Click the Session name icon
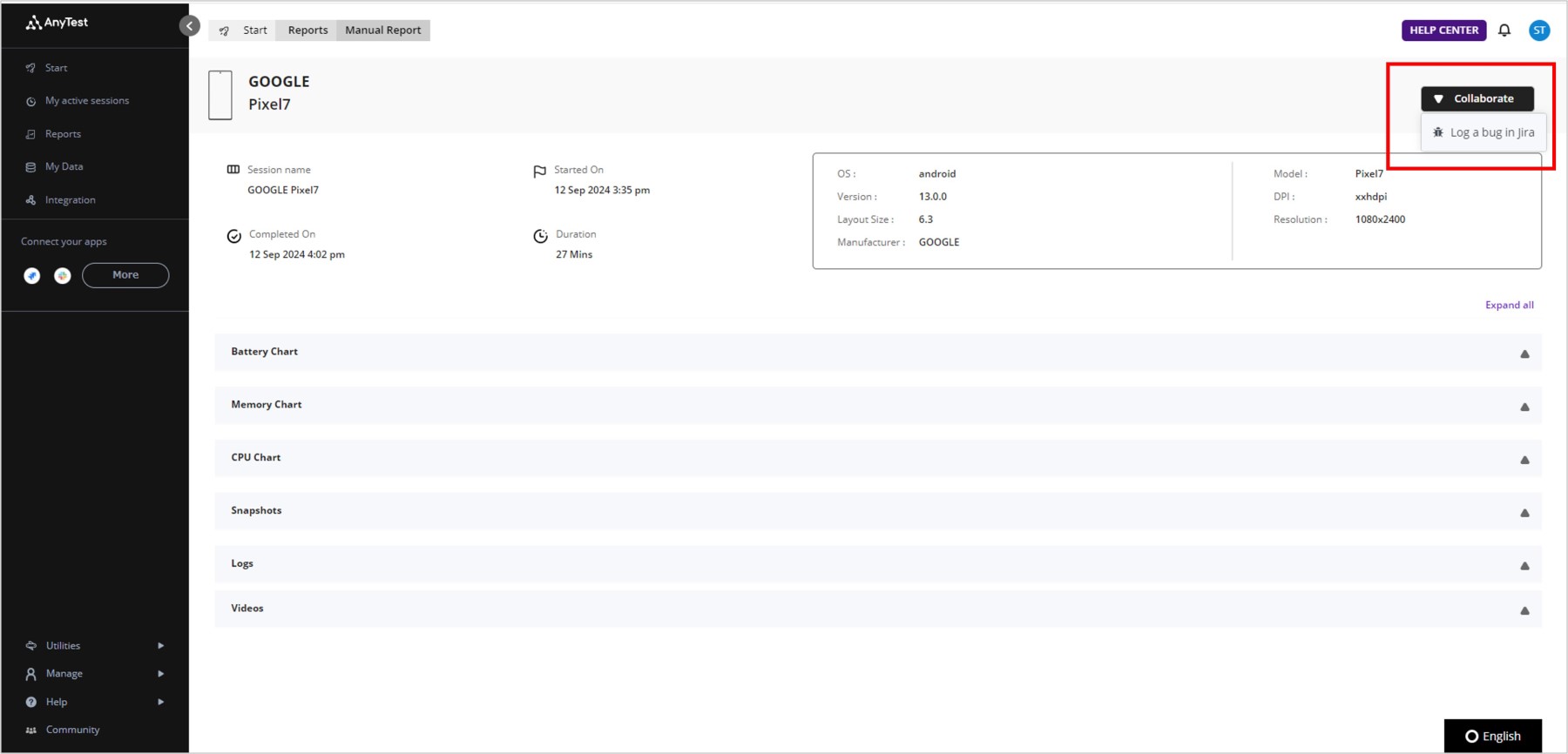1568x754 pixels. coord(233,170)
